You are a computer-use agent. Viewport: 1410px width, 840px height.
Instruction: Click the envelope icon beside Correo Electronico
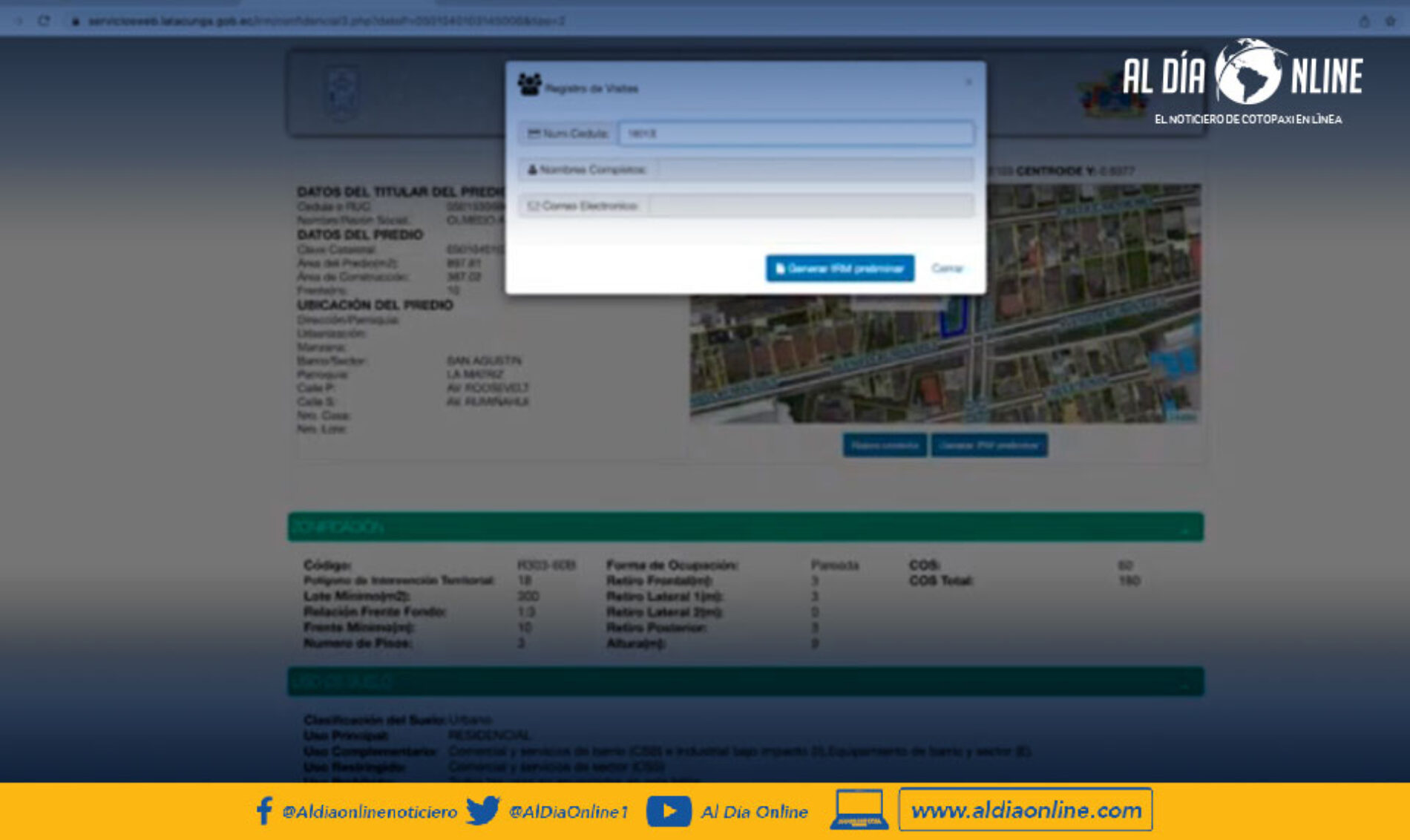pos(533,206)
